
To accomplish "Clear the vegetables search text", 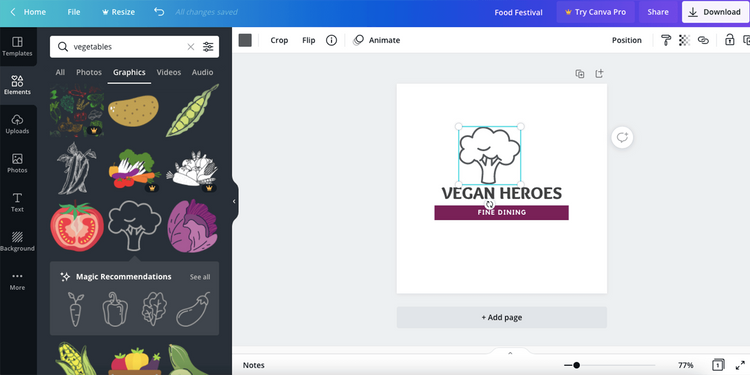I will tap(190, 47).
